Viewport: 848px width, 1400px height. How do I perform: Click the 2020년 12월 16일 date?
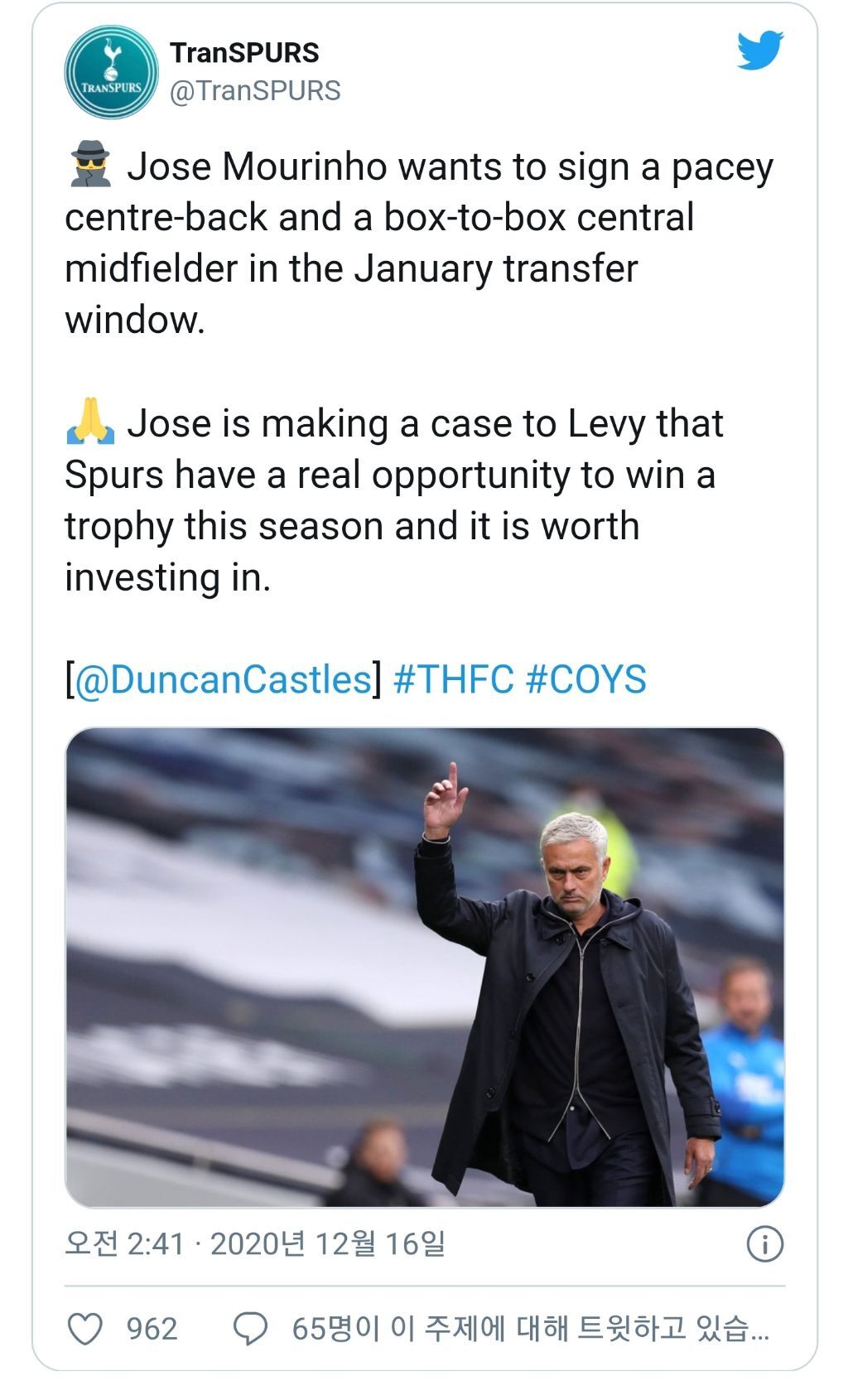327,1243
